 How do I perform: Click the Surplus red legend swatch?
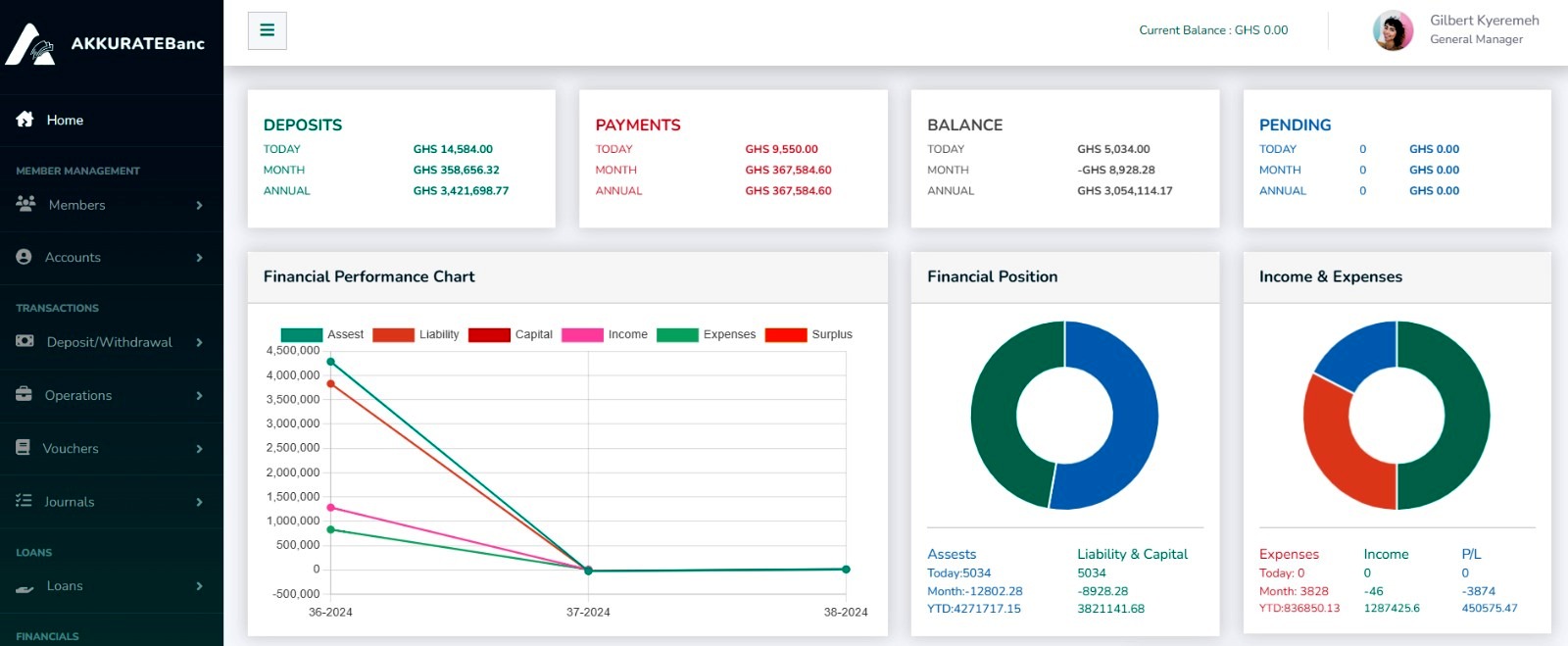click(785, 334)
